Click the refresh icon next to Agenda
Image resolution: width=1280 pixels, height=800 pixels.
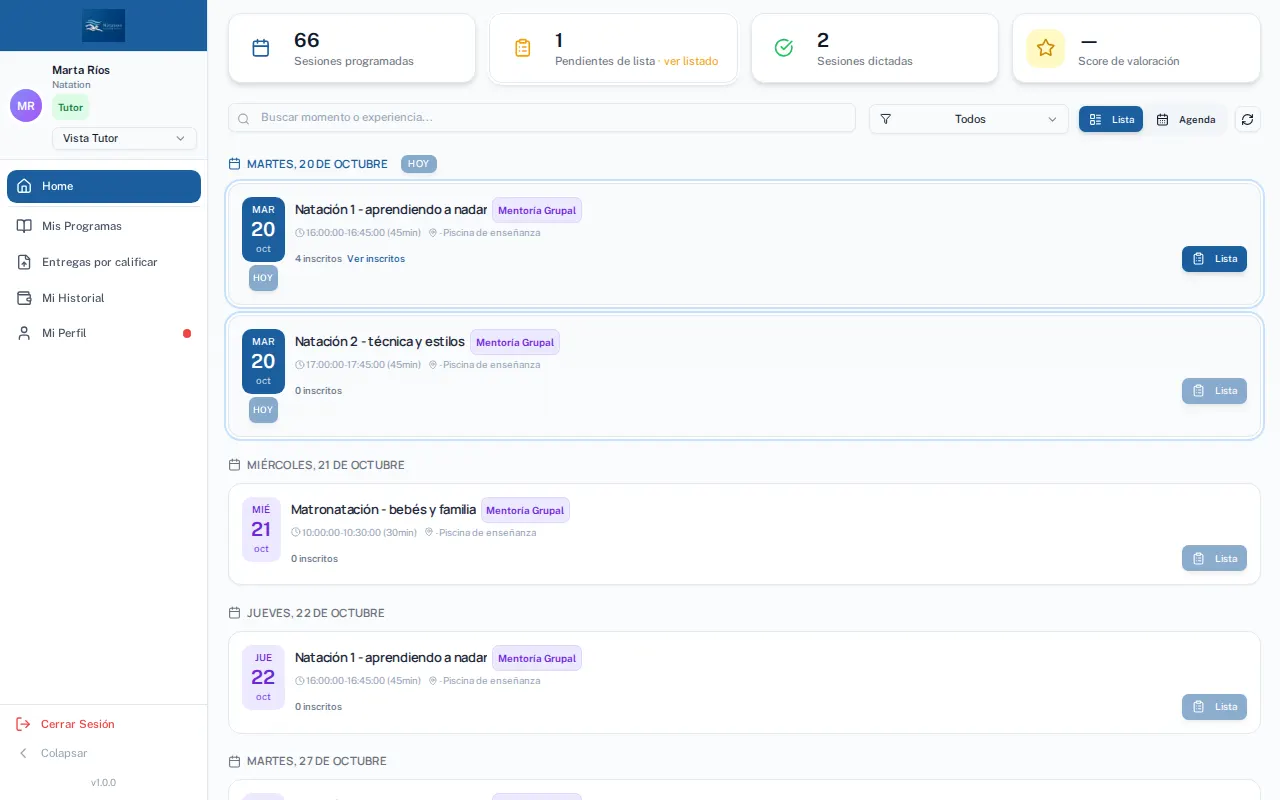[1247, 119]
